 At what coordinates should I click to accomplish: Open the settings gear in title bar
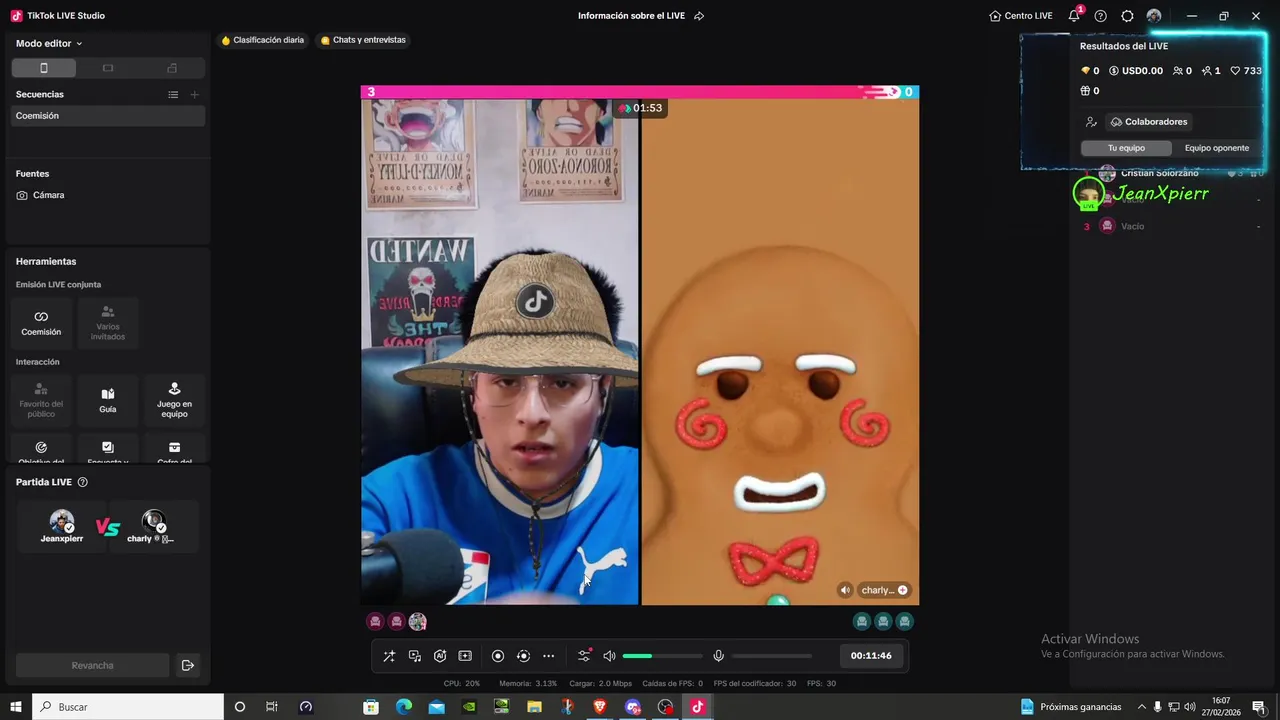click(x=1127, y=16)
